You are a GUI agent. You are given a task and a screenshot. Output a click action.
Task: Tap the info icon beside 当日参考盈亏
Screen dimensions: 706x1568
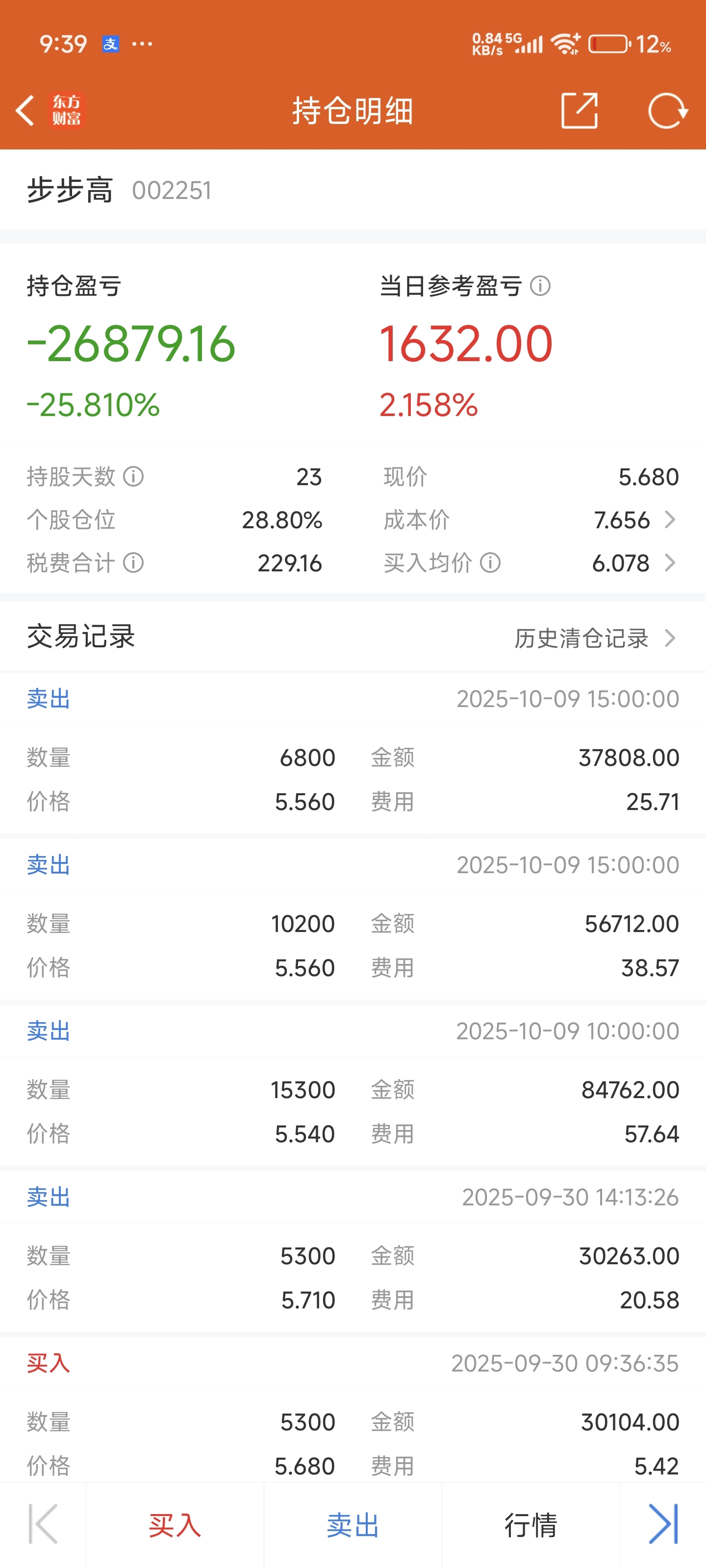click(x=540, y=286)
